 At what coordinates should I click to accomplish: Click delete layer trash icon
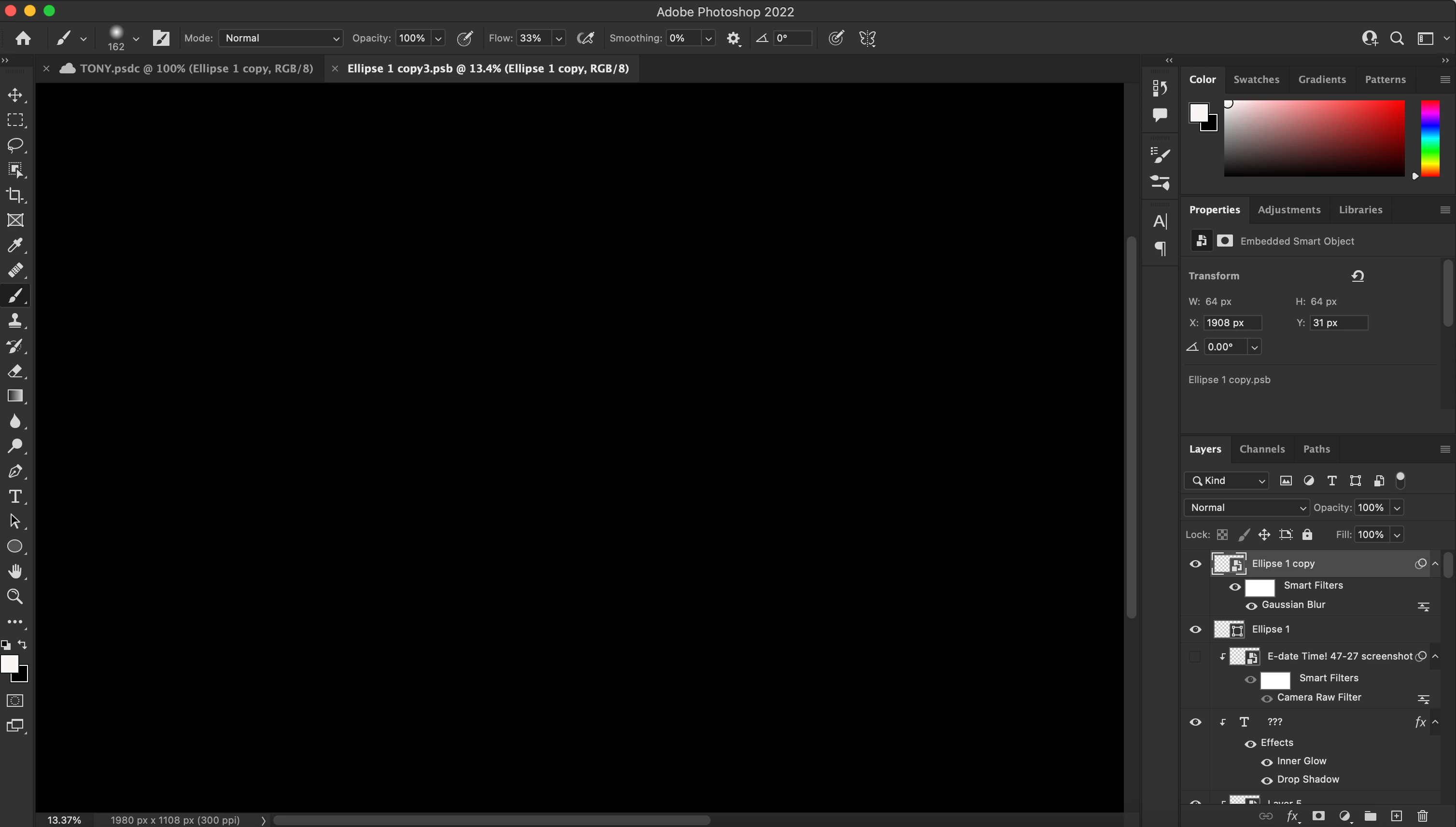[1423, 816]
